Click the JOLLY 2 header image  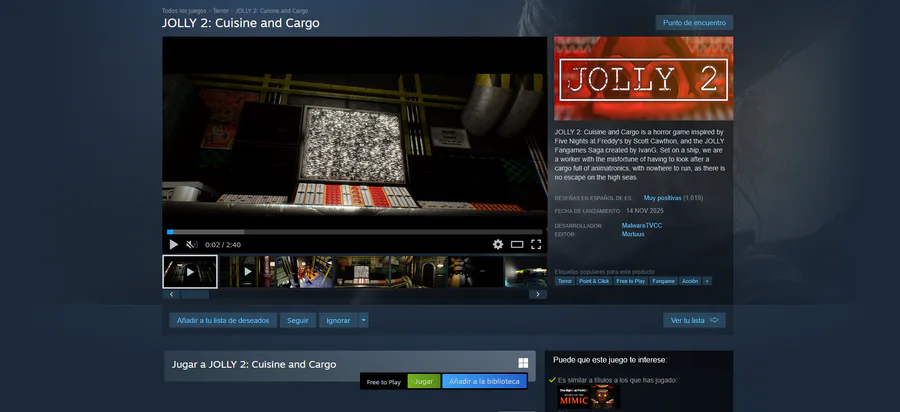643,79
